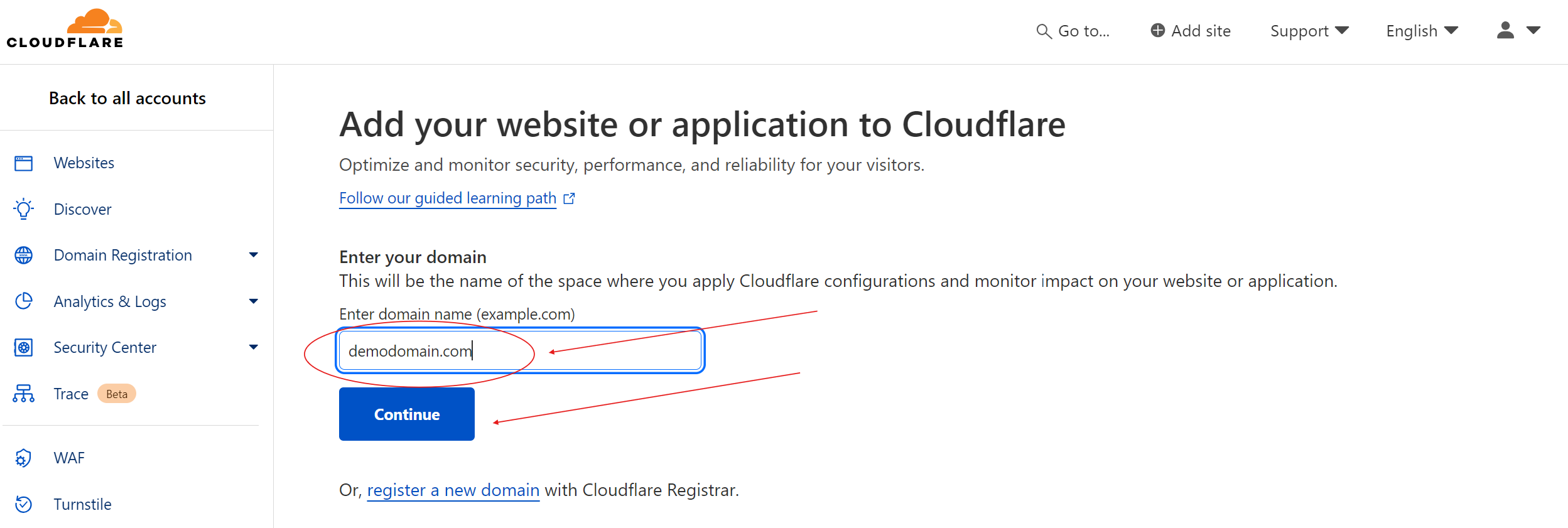Image resolution: width=1568 pixels, height=528 pixels.
Task: Click the domain name input field
Action: point(520,350)
